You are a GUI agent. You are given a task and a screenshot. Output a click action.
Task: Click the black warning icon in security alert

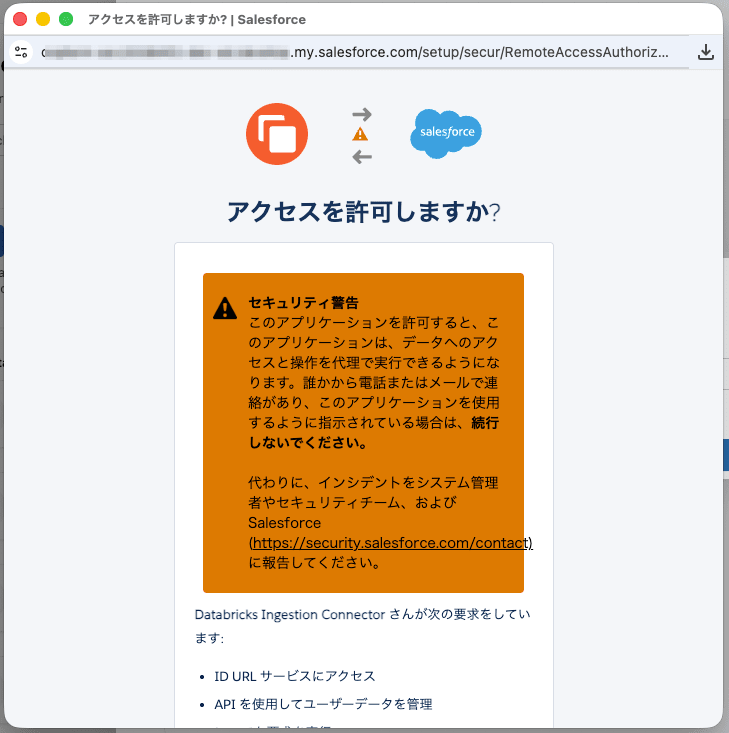225,309
